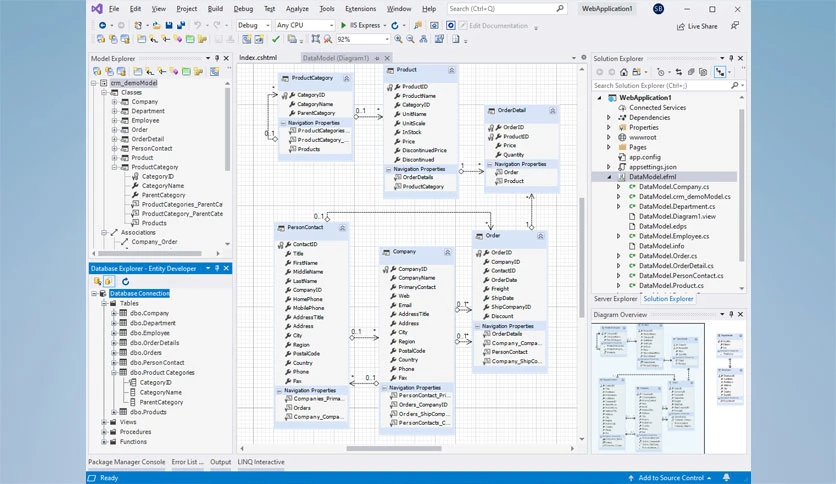
Task: Open the LINQ Interactive panel
Action: pyautogui.click(x=261, y=462)
